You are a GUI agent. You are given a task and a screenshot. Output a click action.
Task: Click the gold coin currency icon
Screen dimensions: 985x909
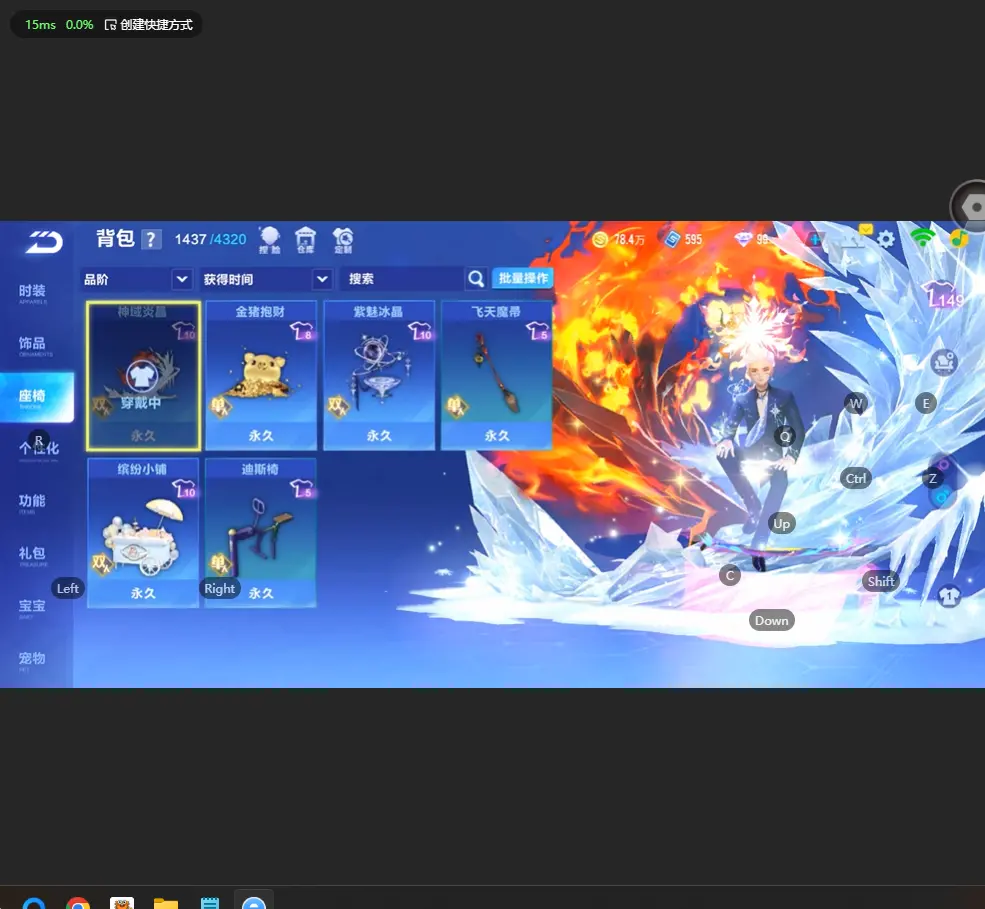click(600, 239)
